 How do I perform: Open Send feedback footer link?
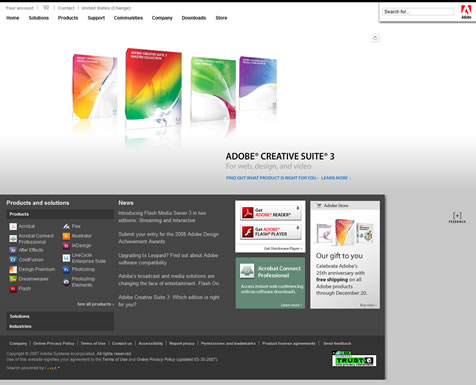click(337, 343)
